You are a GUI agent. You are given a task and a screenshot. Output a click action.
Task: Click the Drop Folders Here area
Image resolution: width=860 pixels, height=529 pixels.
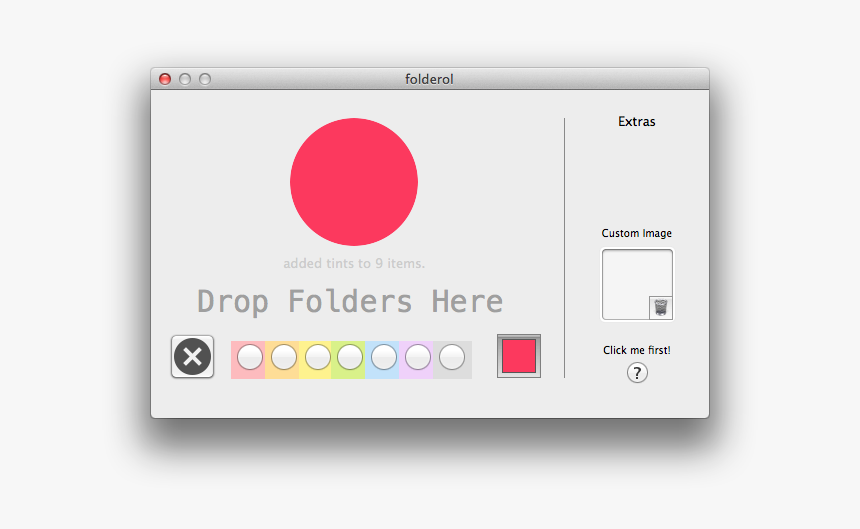pyautogui.click(x=350, y=302)
